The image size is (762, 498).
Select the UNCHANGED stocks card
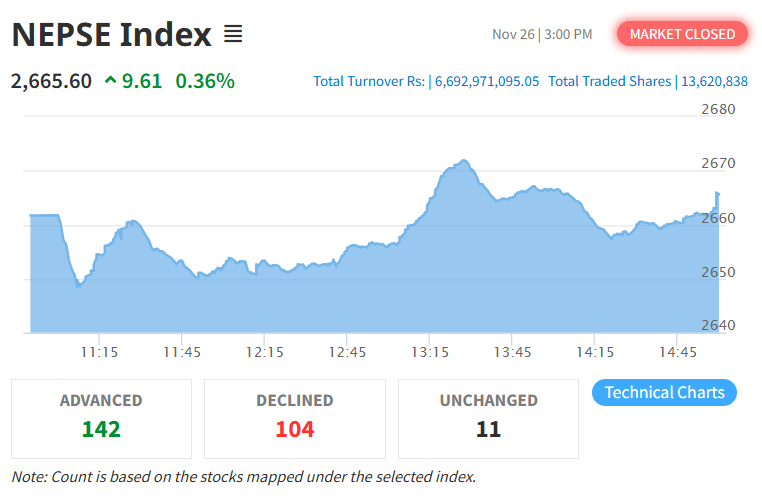[x=488, y=418]
